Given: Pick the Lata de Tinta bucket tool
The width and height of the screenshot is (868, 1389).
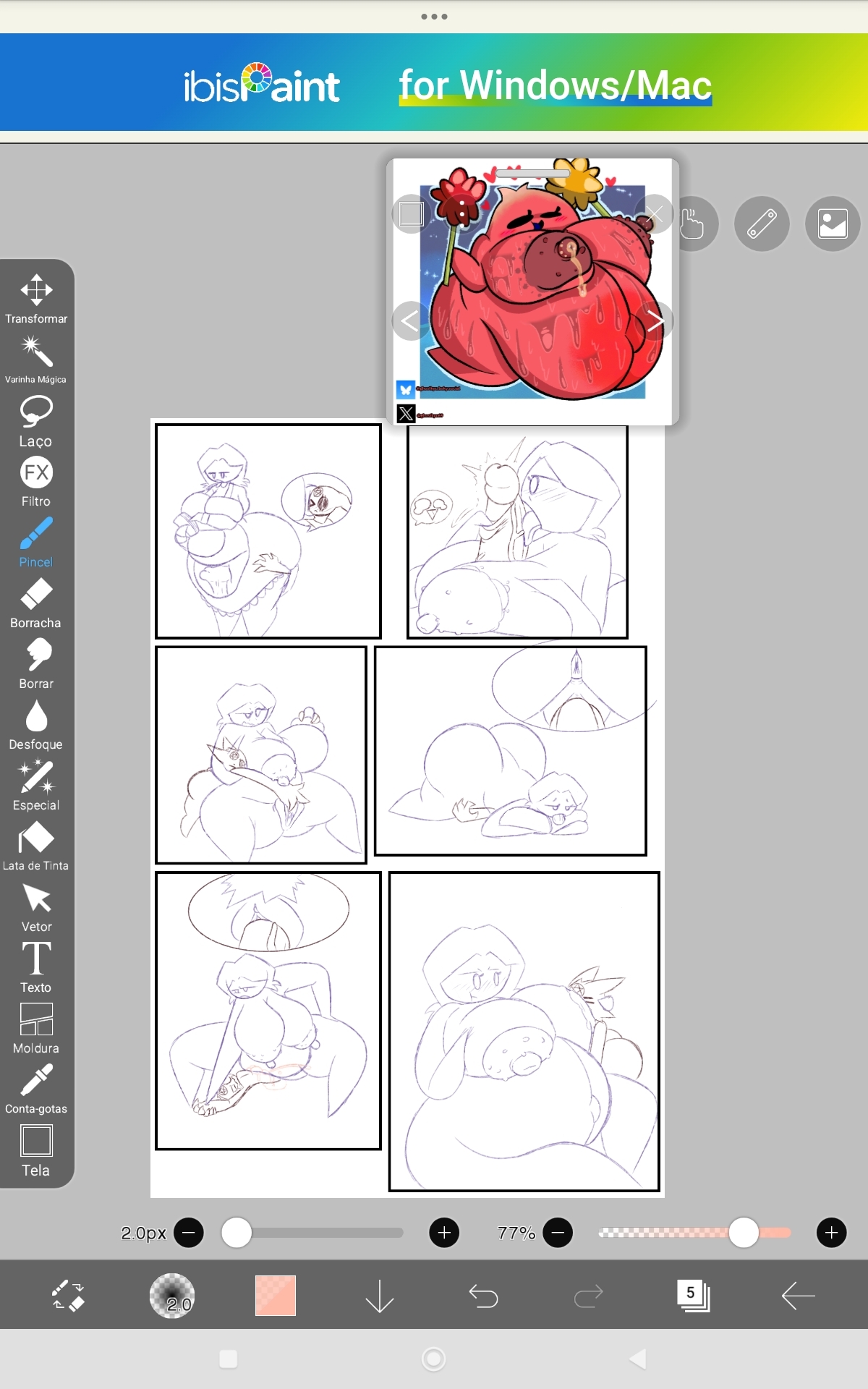Looking at the screenshot, I should tap(36, 846).
